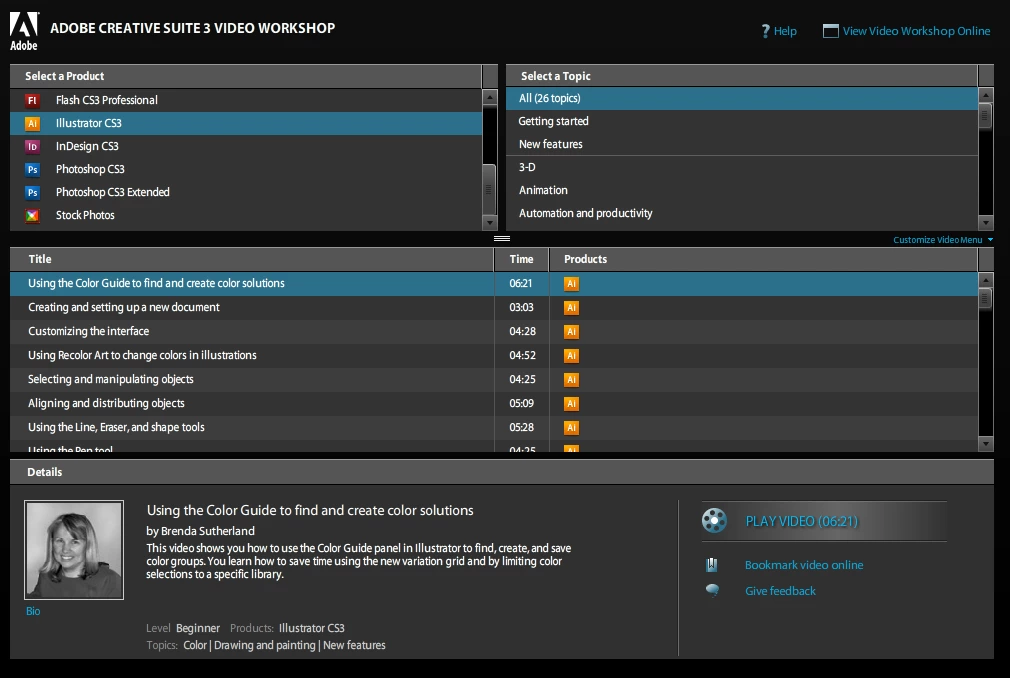This screenshot has width=1010, height=678.
Task: Click the 03:03 time cell
Action: [x=521, y=308]
